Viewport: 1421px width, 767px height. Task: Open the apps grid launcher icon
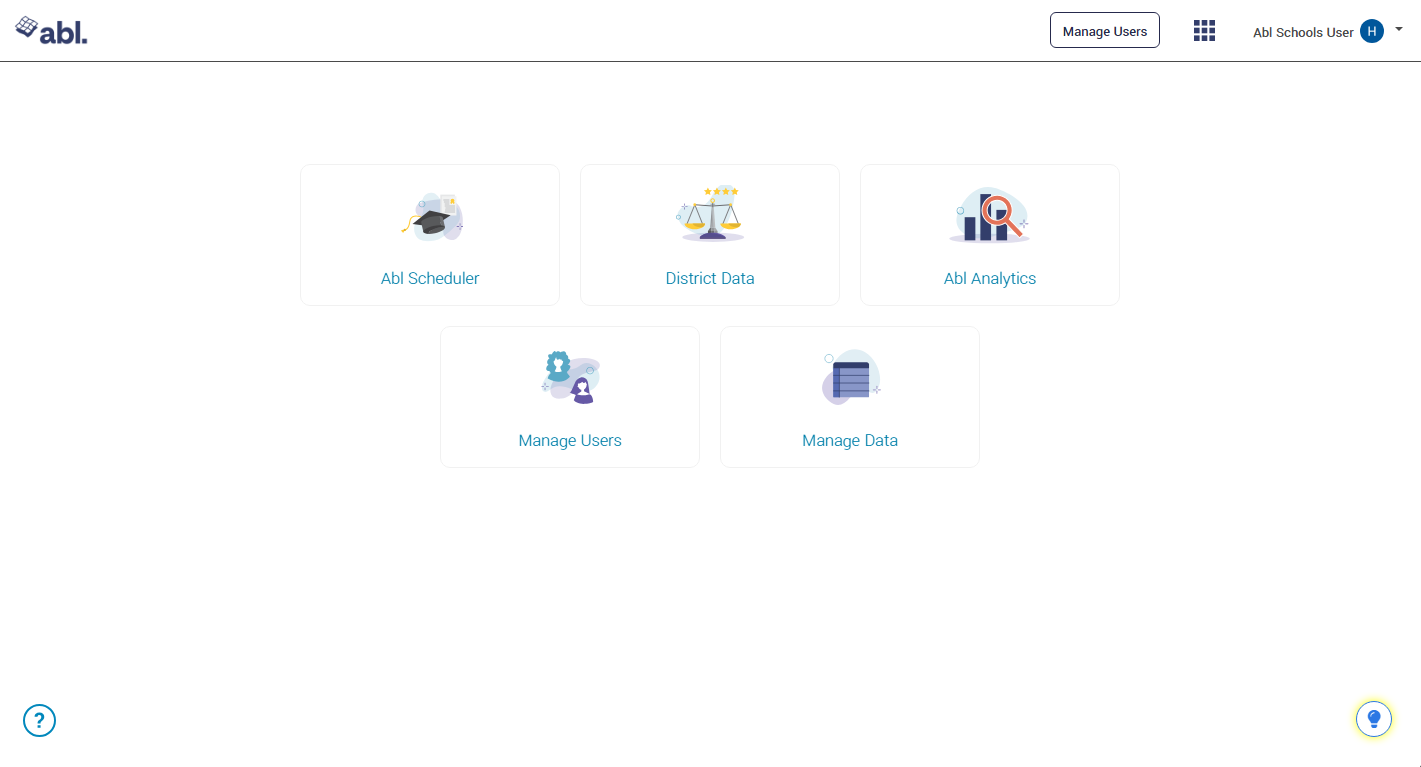1204,31
